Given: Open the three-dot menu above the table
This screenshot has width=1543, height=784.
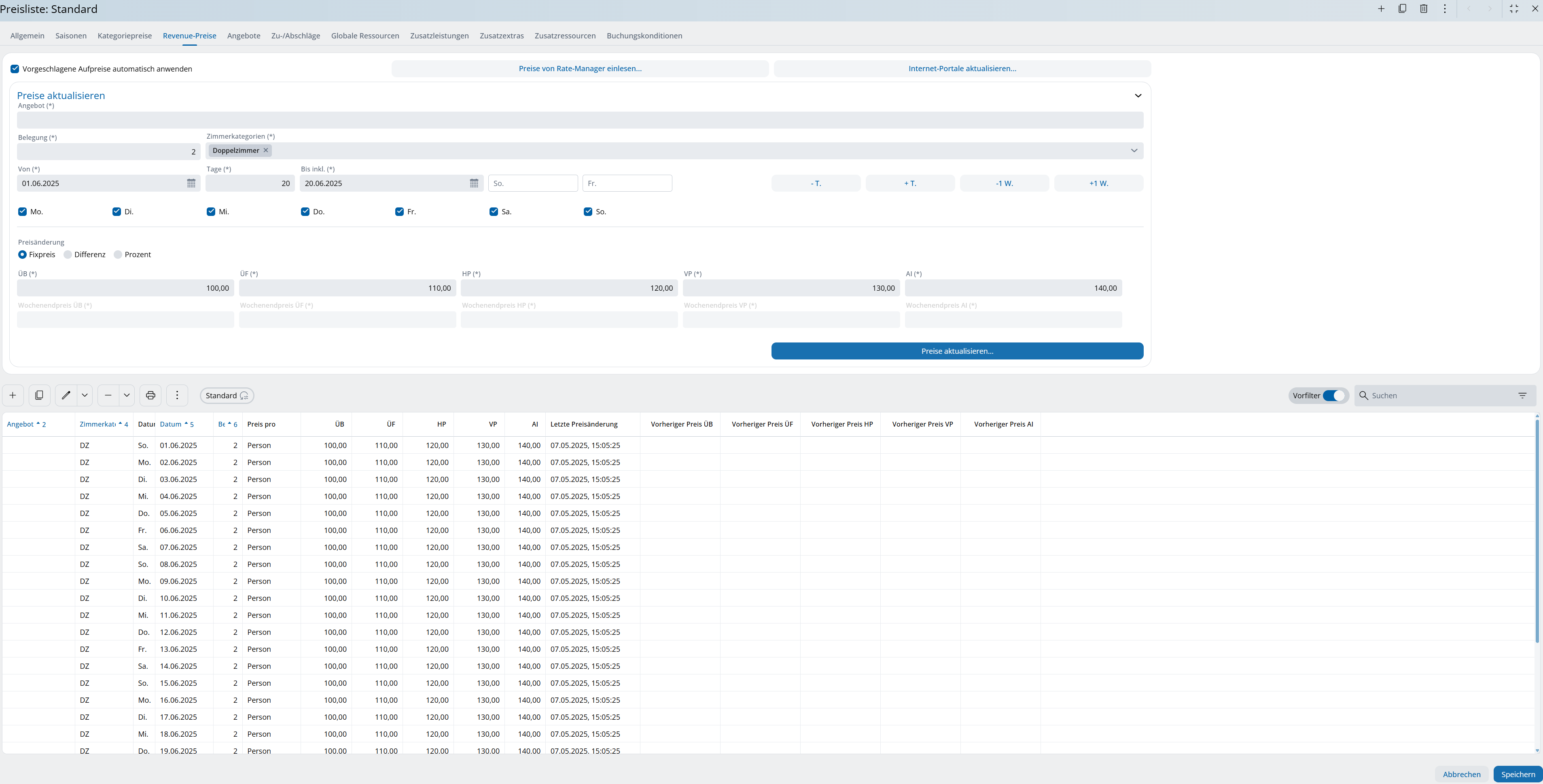Looking at the screenshot, I should [x=177, y=395].
